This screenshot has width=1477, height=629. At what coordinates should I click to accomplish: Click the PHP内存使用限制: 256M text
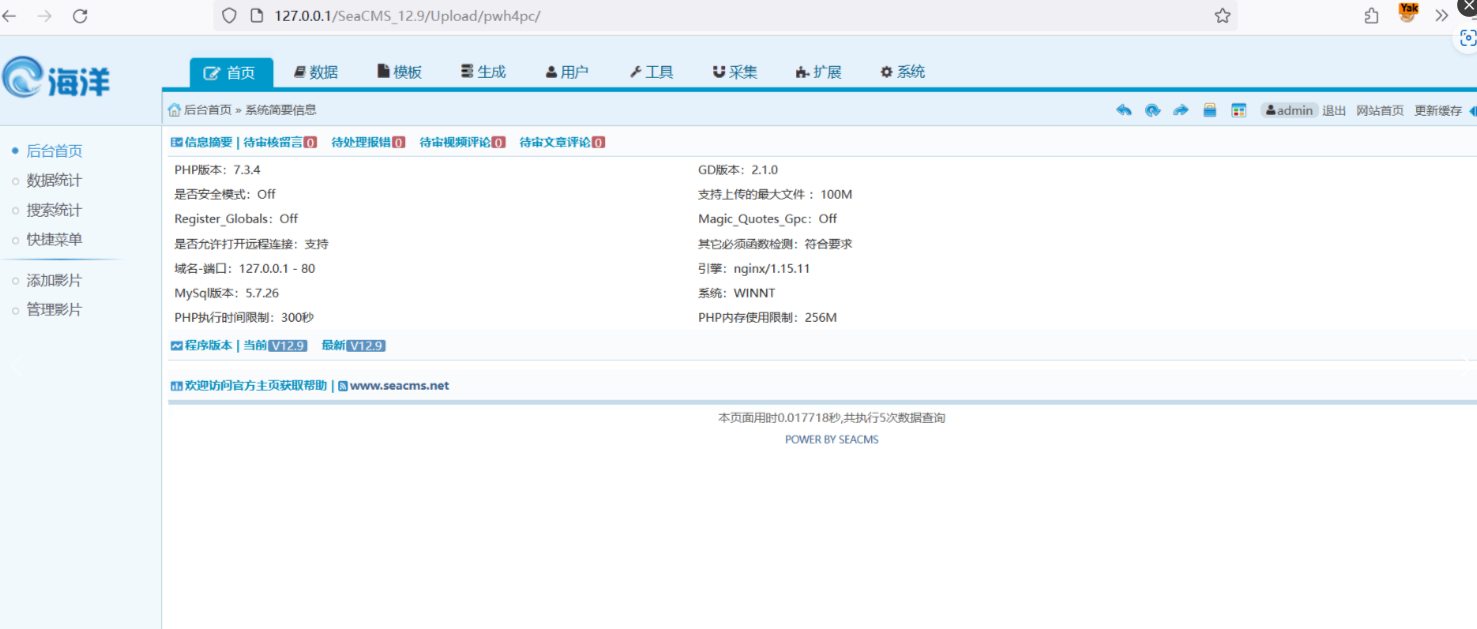(x=767, y=318)
